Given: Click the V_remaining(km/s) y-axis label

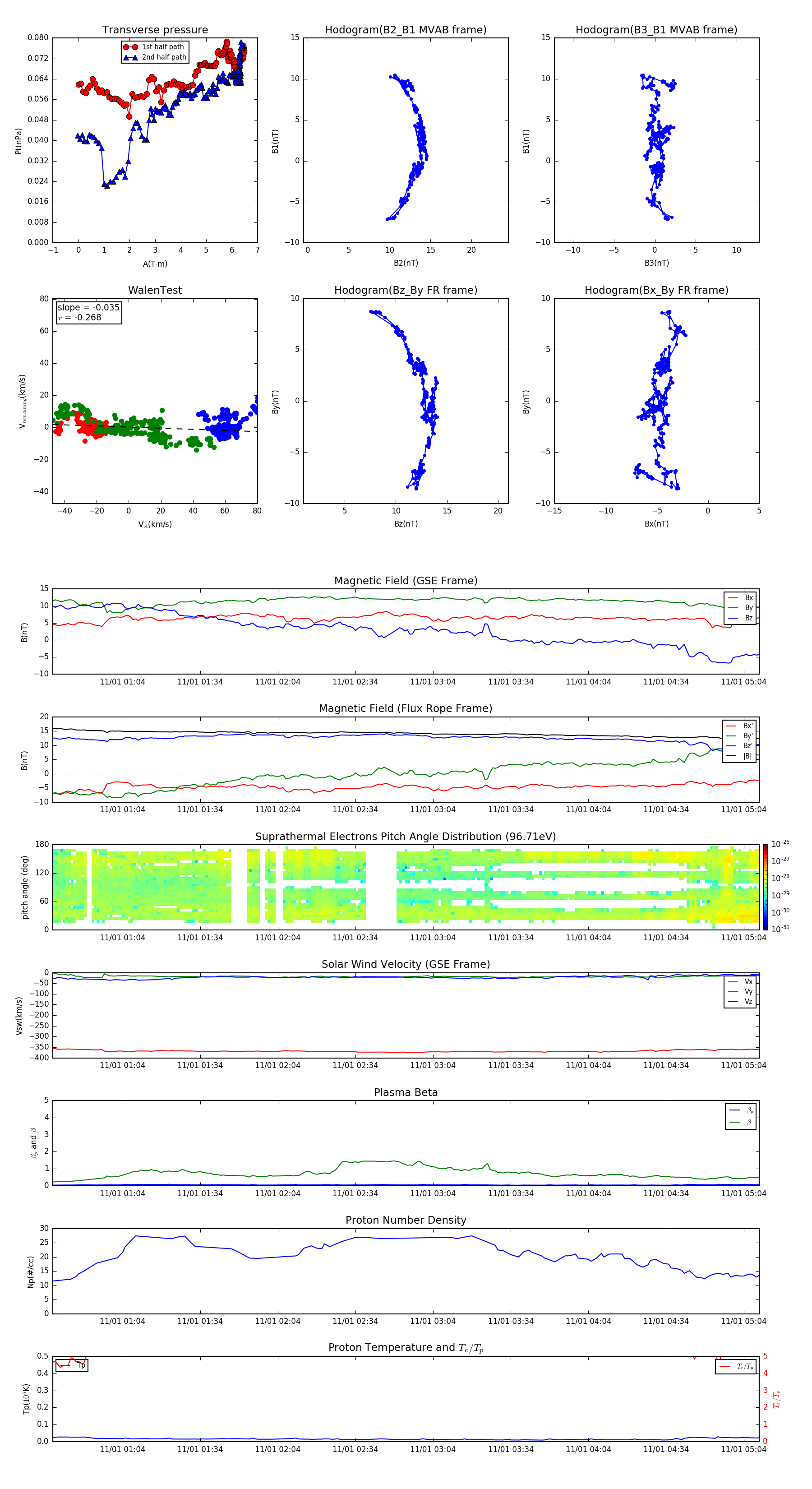Looking at the screenshot, I should [22, 401].
